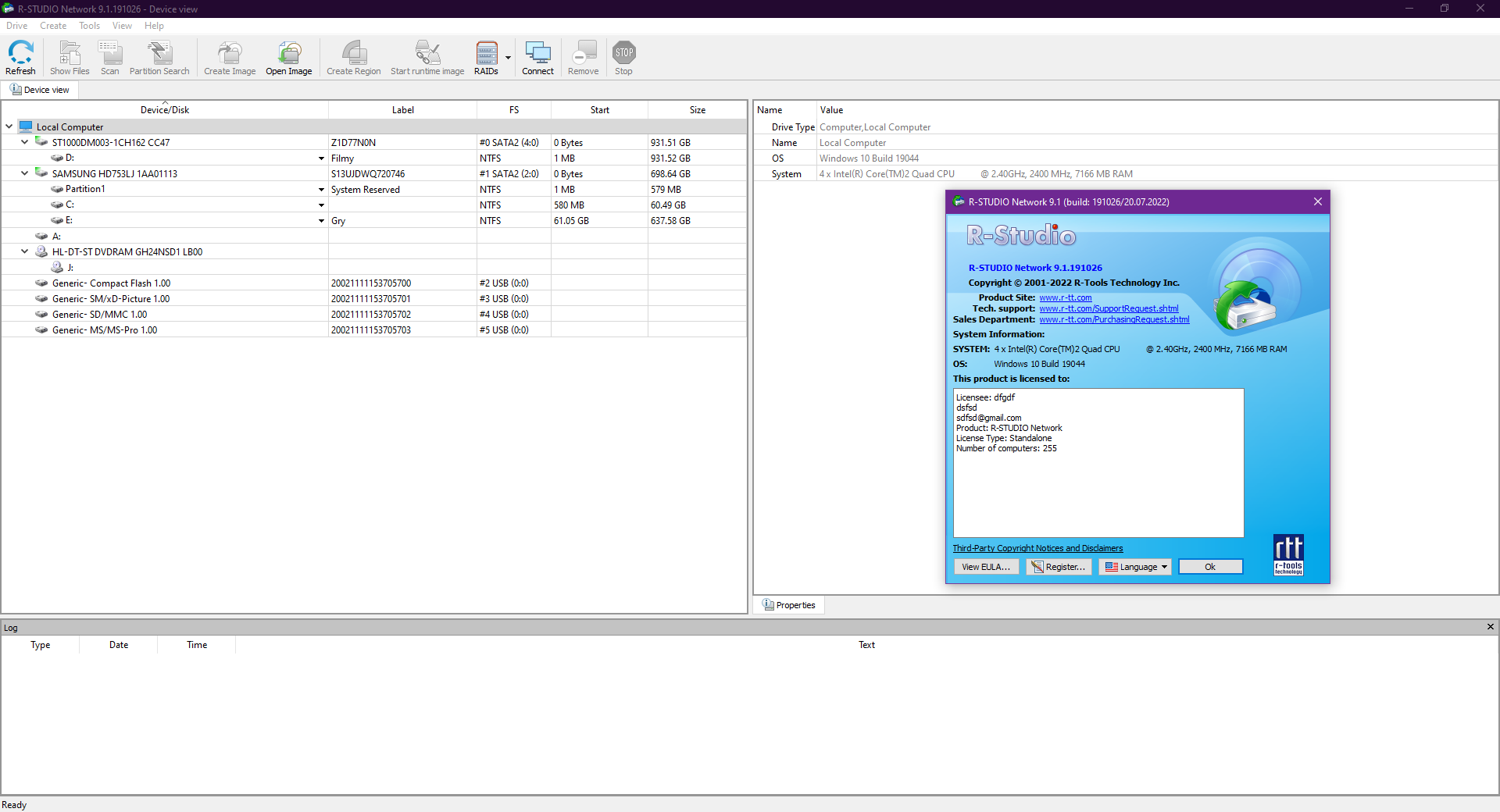Select the SAMSUNG HD753LJ drive icon
Image resolution: width=1500 pixels, height=812 pixels.
(x=41, y=173)
